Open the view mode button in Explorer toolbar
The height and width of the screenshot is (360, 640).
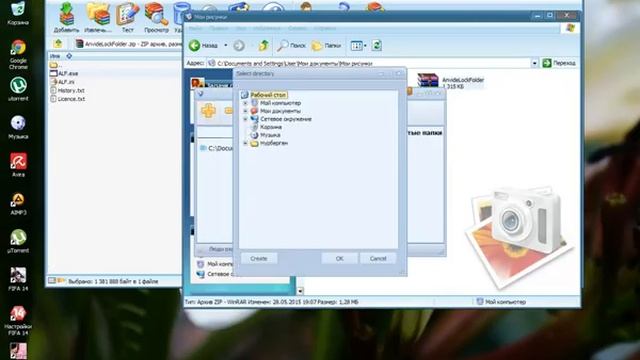[358, 46]
